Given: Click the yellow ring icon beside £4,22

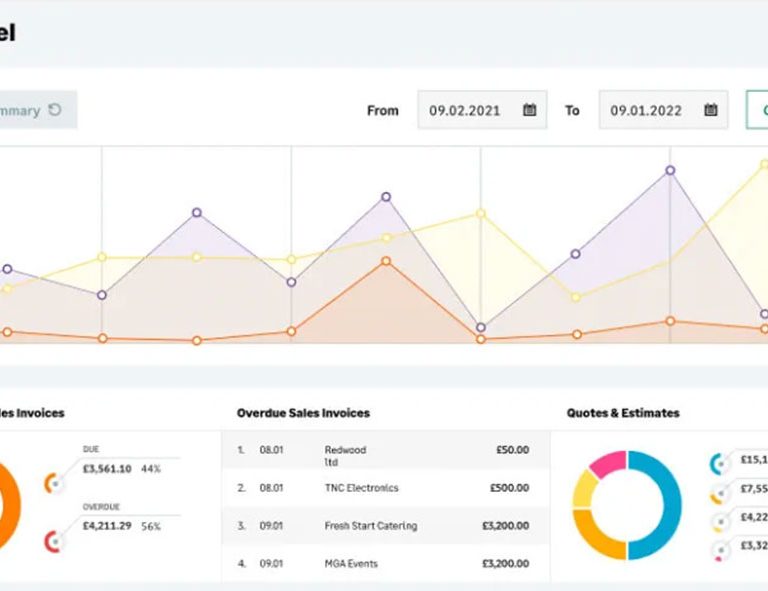Looking at the screenshot, I should click(x=719, y=522).
